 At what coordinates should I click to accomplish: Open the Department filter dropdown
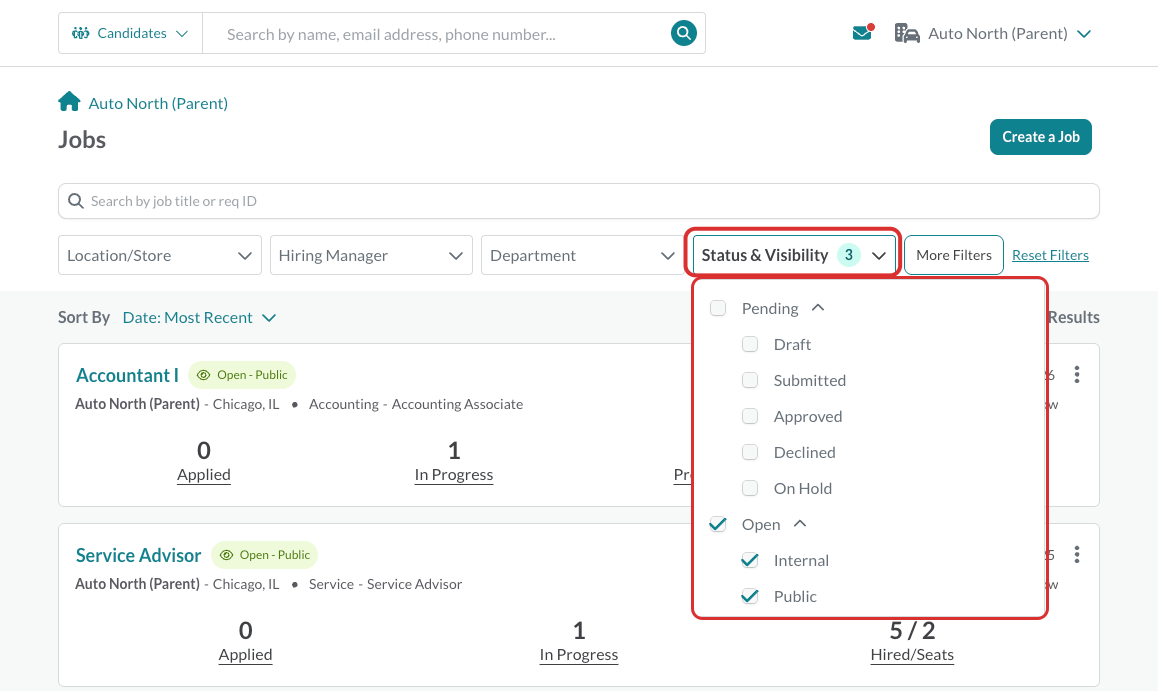point(582,255)
